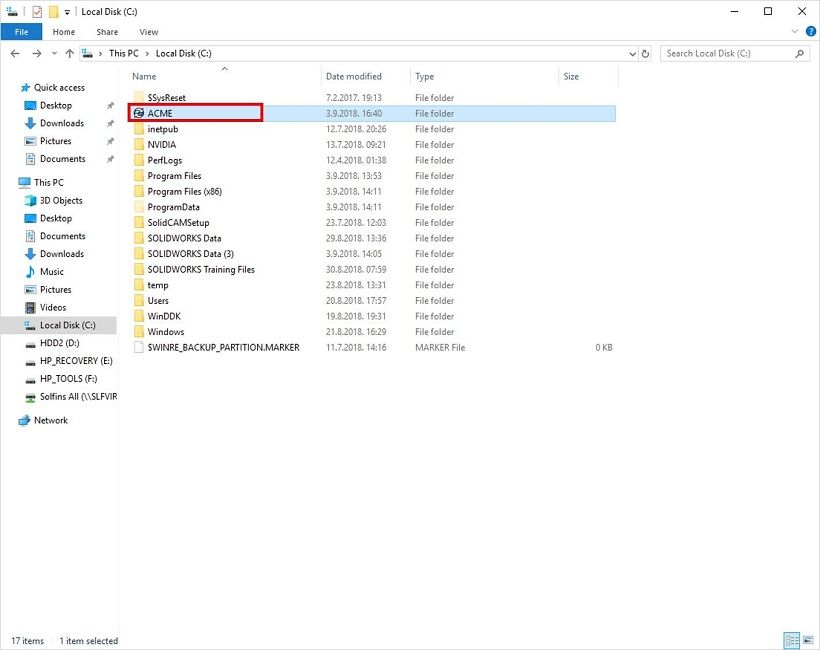
Task: Select HDD2 (D:) in navigation pane
Action: [x=58, y=343]
